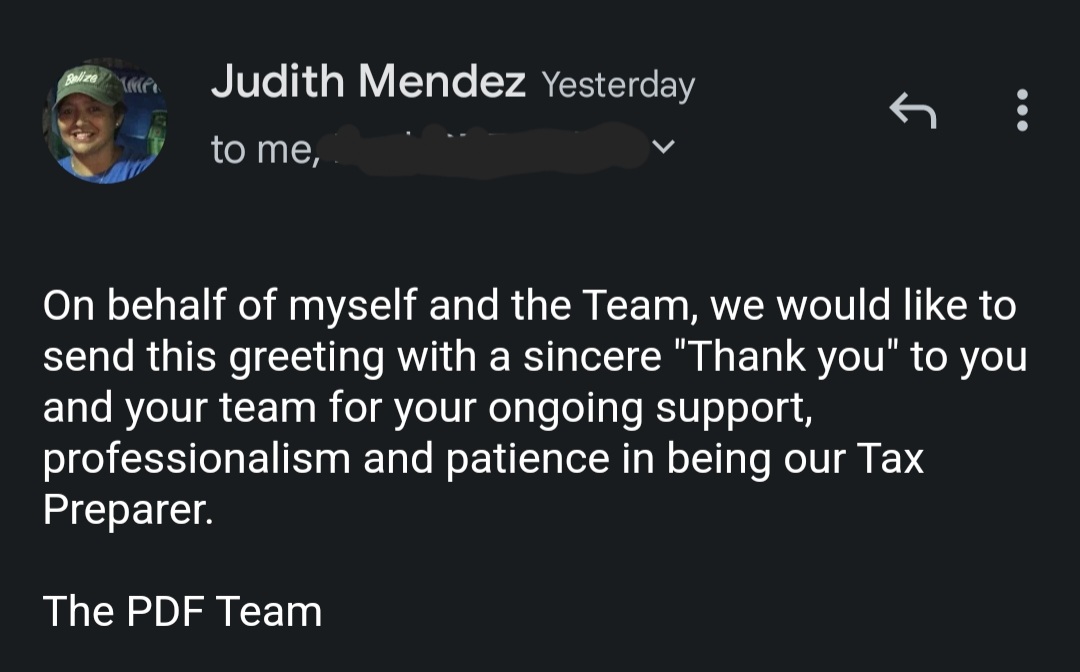Click the word "Preparer." ending the paragraph
This screenshot has height=672, width=1080.
128,510
